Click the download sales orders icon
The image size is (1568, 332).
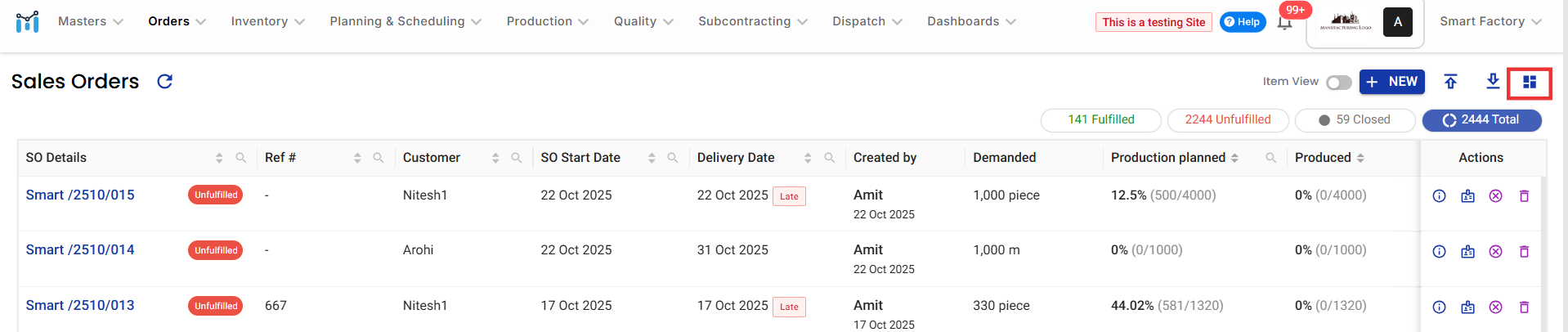point(1493,81)
